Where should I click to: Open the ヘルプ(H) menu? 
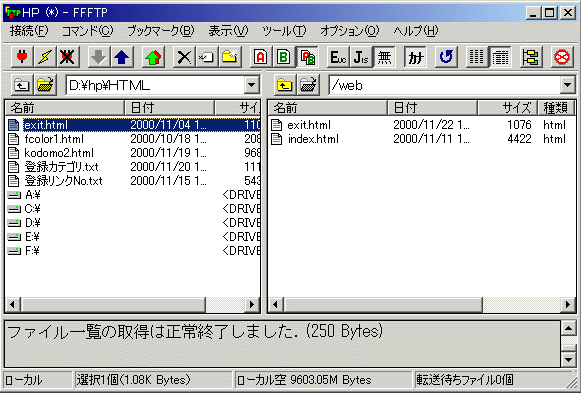[x=416, y=31]
